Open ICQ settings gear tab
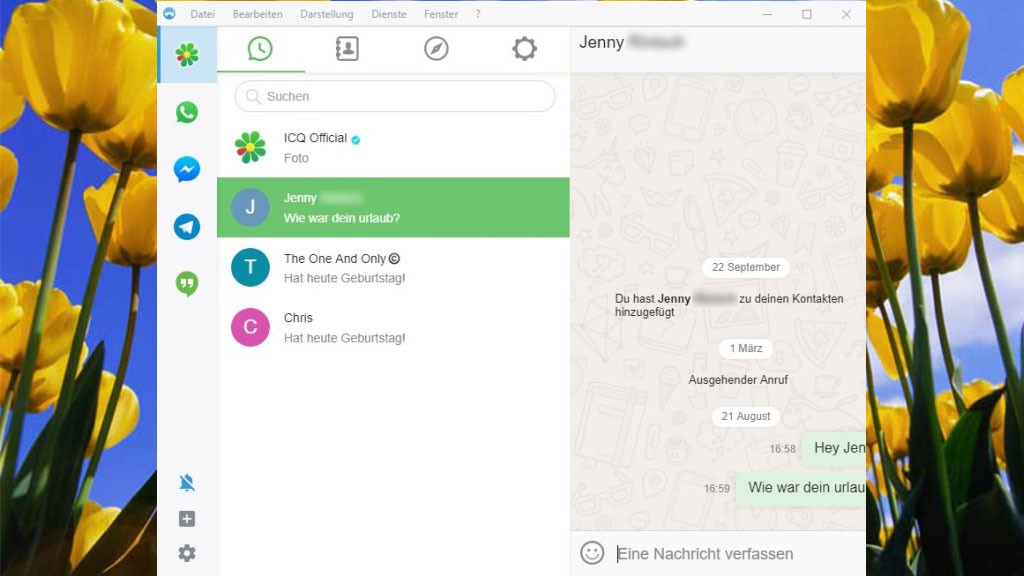The width and height of the screenshot is (1024, 576). tap(524, 49)
